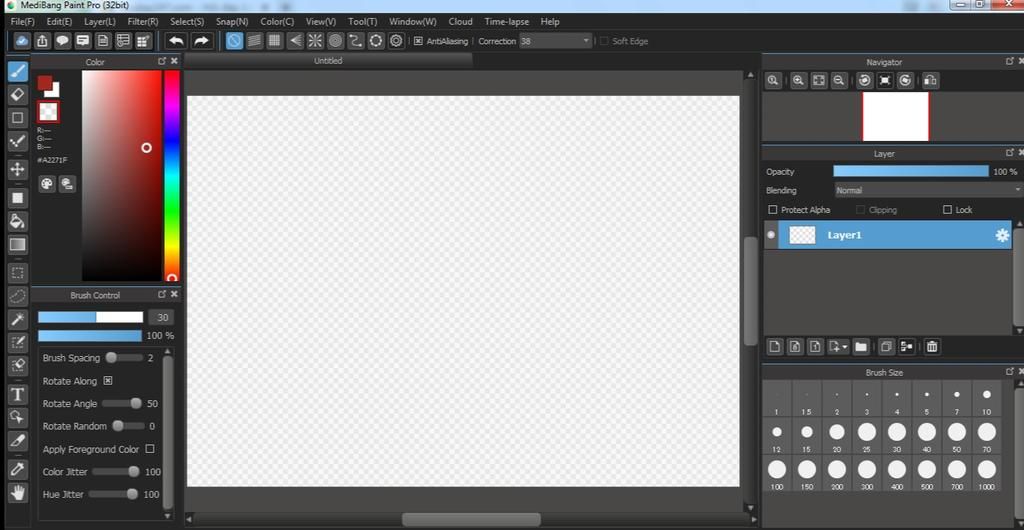Open the File menu
Viewport: 1024px width, 530px height.
click(23, 22)
